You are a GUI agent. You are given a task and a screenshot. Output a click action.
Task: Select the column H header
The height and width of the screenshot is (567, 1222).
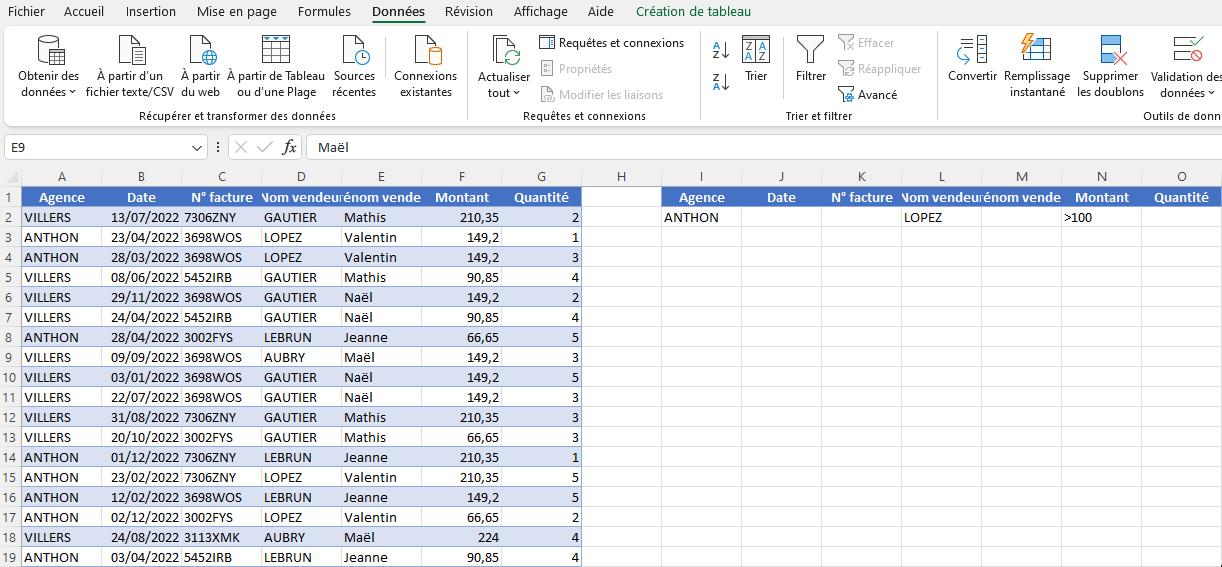tap(621, 177)
